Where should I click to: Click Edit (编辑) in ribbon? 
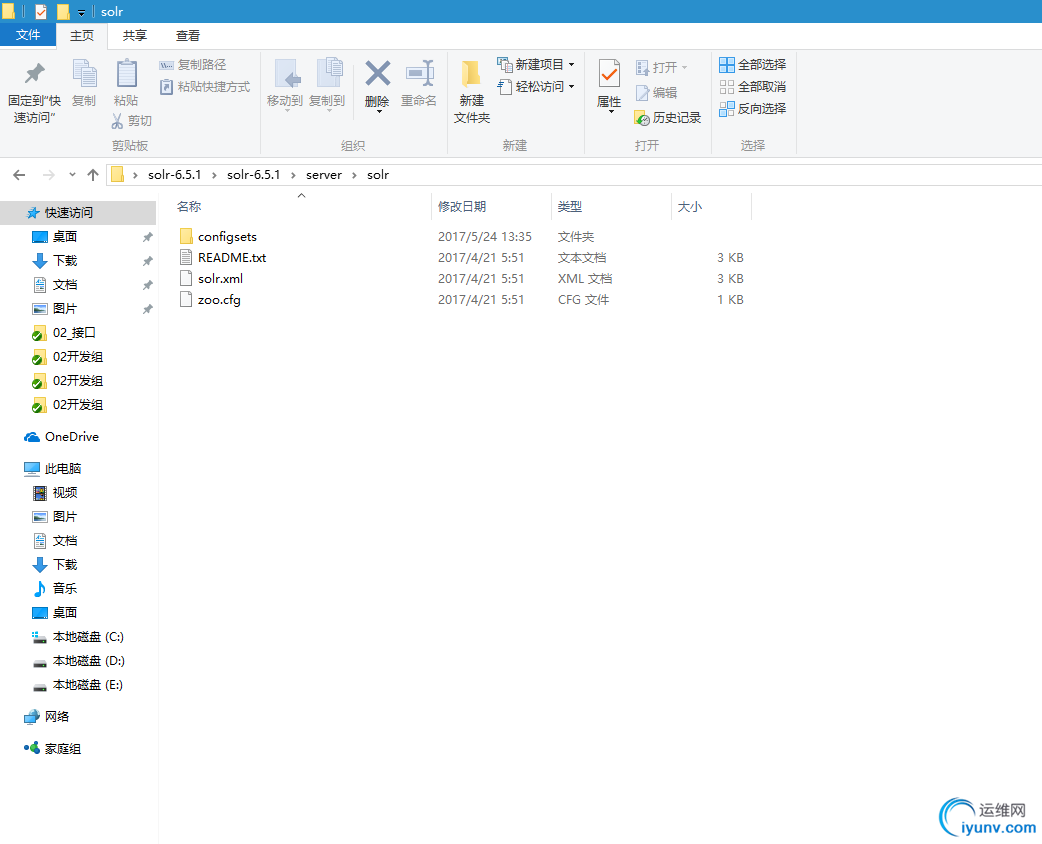(657, 92)
